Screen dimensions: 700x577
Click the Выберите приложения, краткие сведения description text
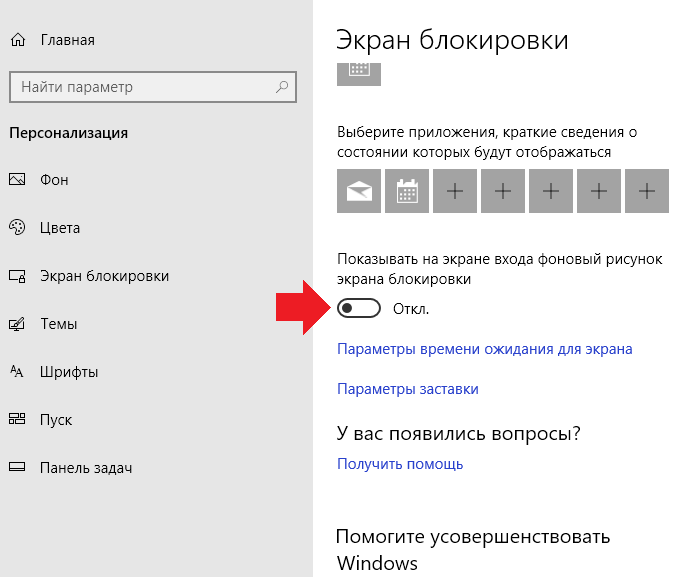(x=487, y=142)
